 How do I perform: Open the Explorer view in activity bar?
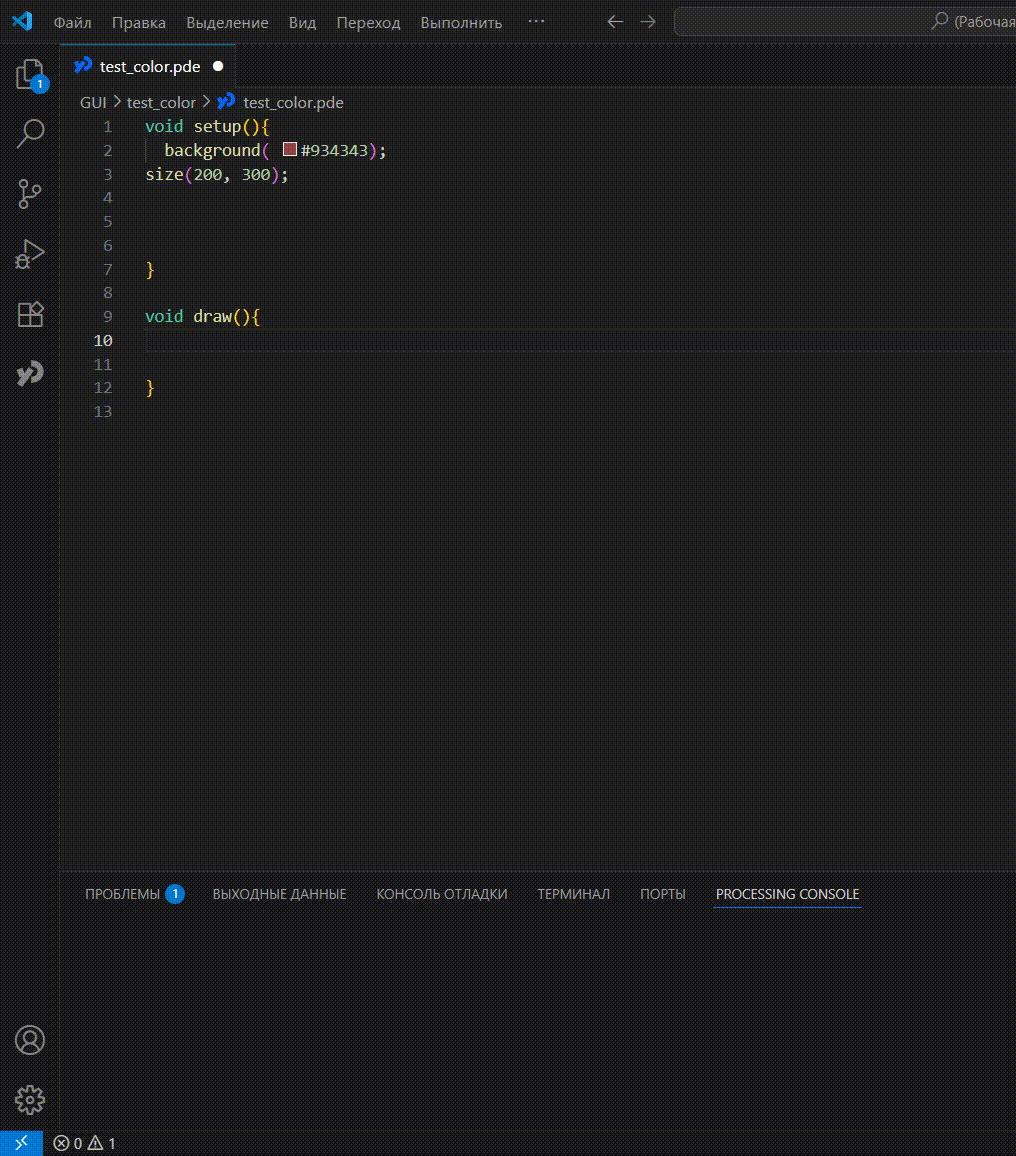30,75
